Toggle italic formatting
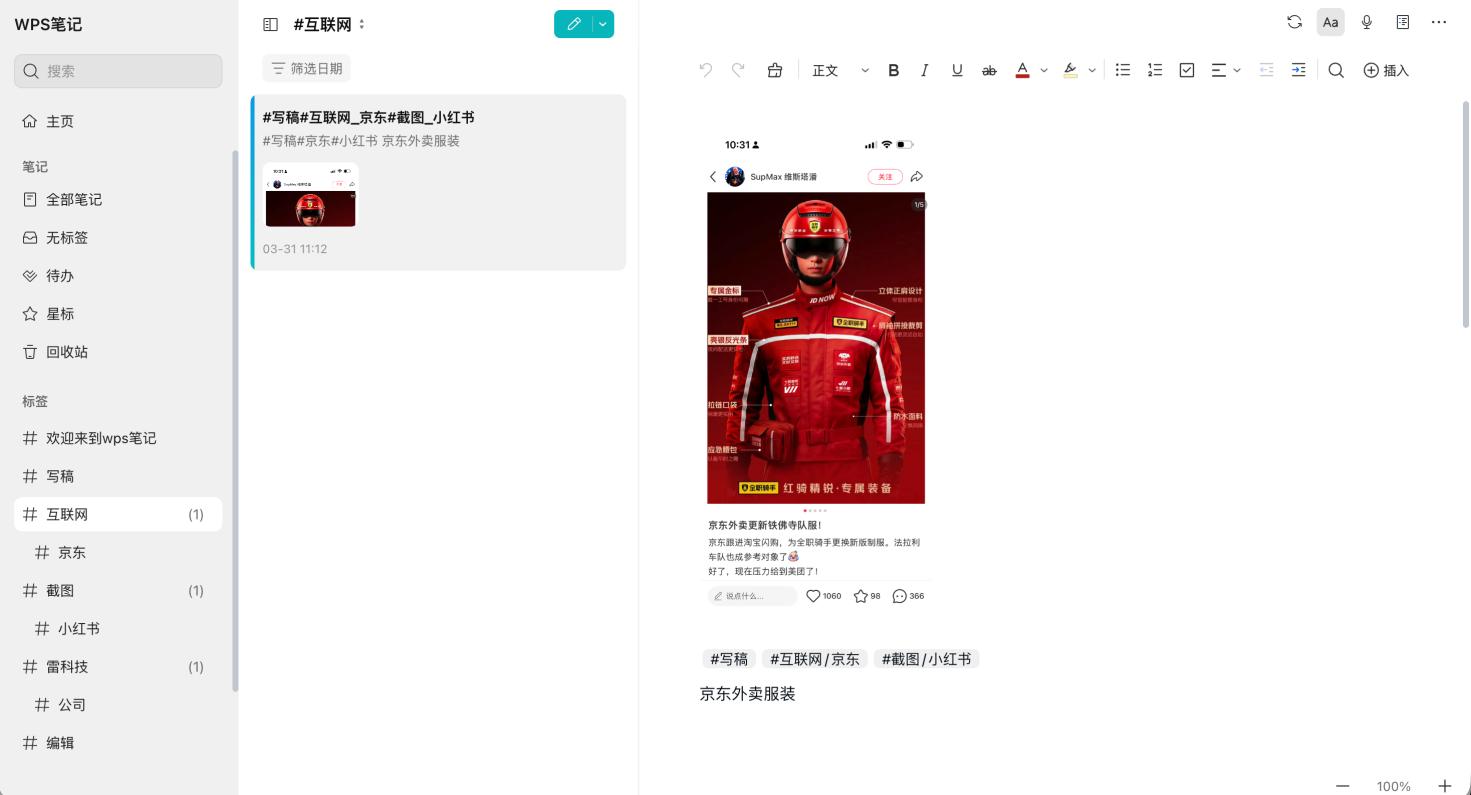Image resolution: width=1471 pixels, height=795 pixels. pos(925,70)
